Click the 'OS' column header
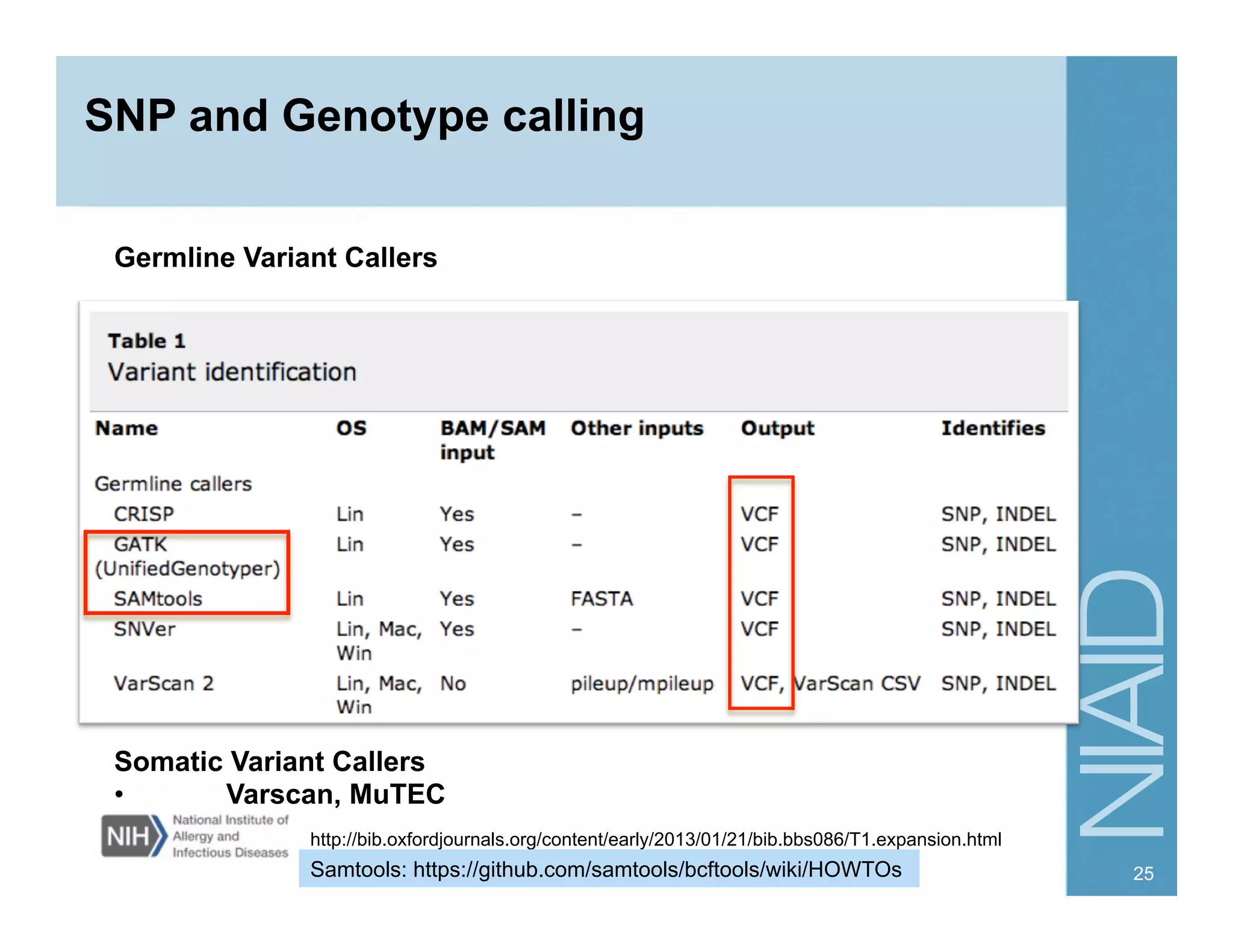Screen dimensions: 1233x952 point(352,428)
